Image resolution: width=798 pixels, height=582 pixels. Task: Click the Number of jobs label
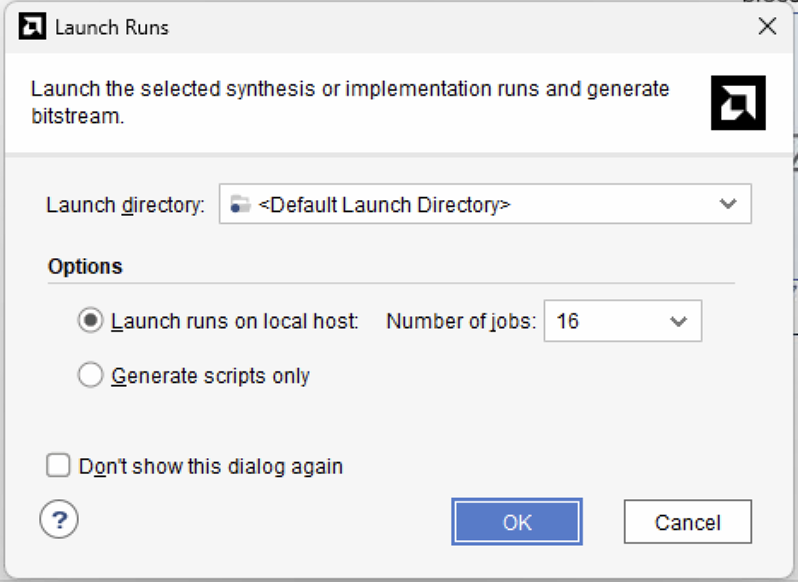pyautogui.click(x=461, y=322)
